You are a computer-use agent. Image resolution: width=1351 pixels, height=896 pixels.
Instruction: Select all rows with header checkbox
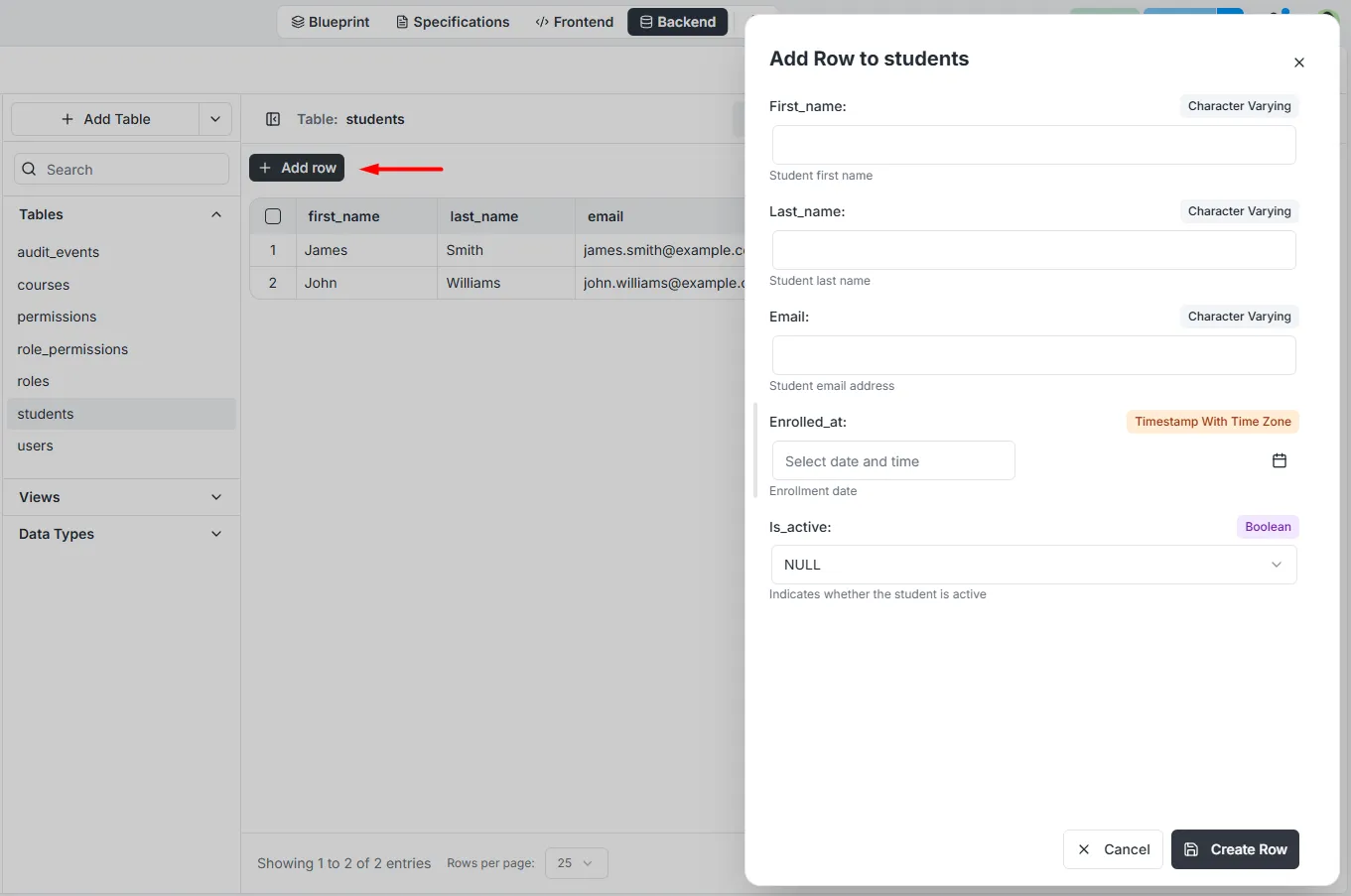pos(273,216)
